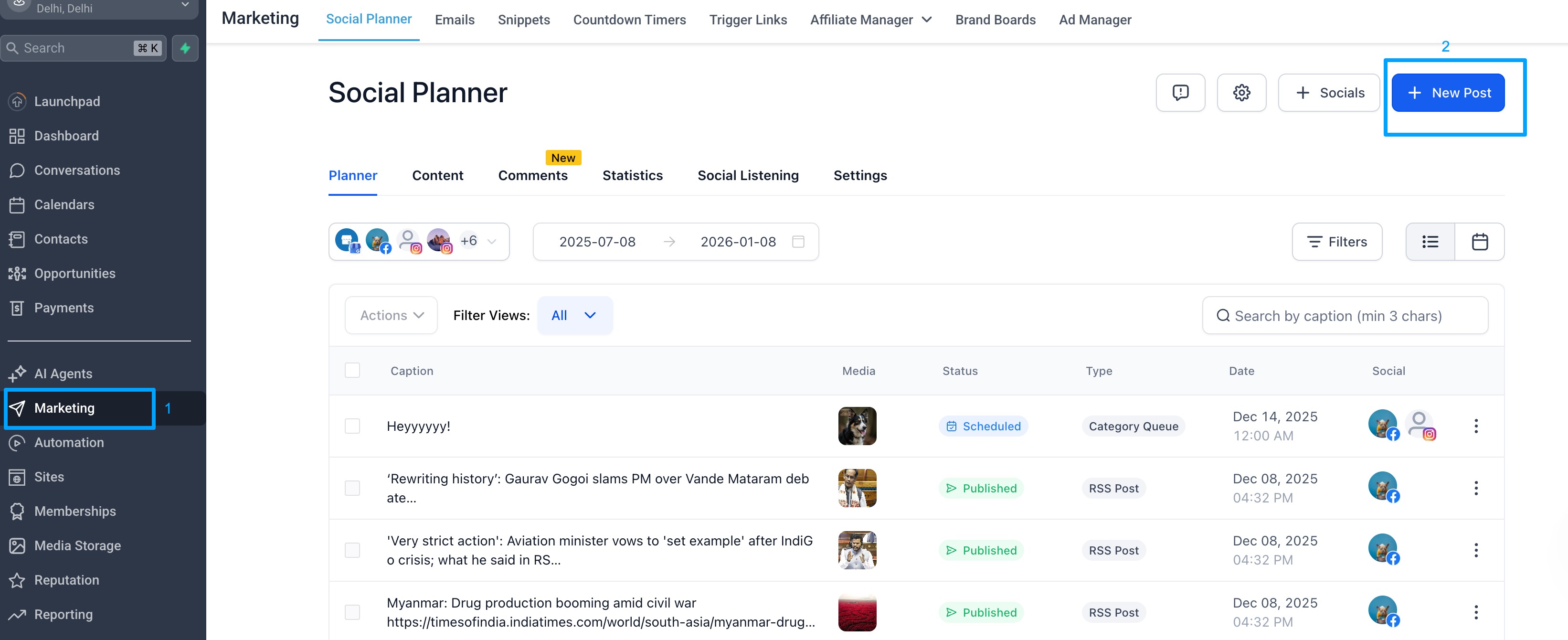Switch to the Statistics tab
1568x640 pixels.
pyautogui.click(x=633, y=175)
